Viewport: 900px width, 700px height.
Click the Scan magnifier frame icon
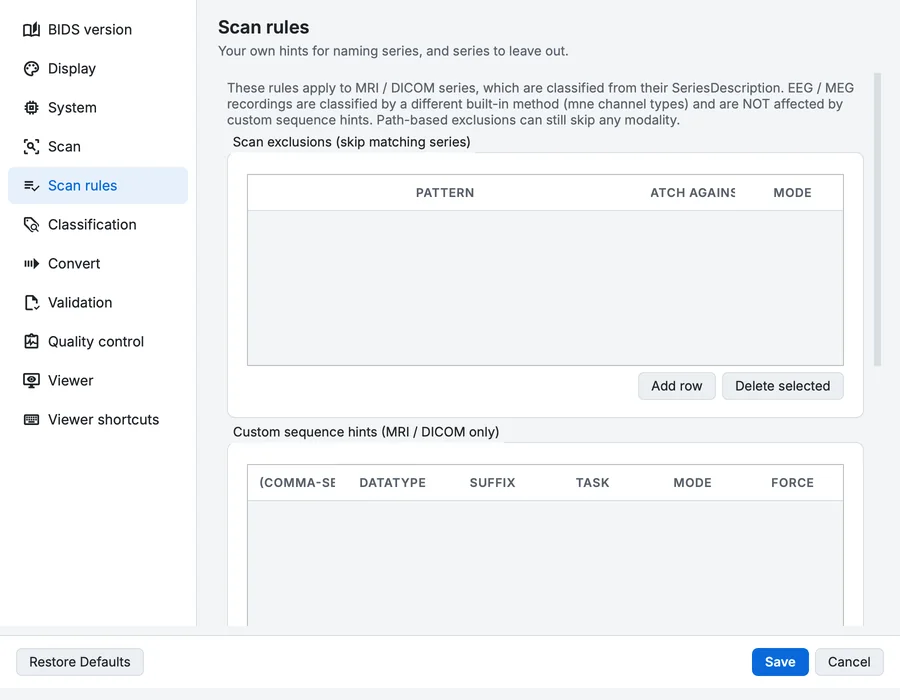(32, 146)
